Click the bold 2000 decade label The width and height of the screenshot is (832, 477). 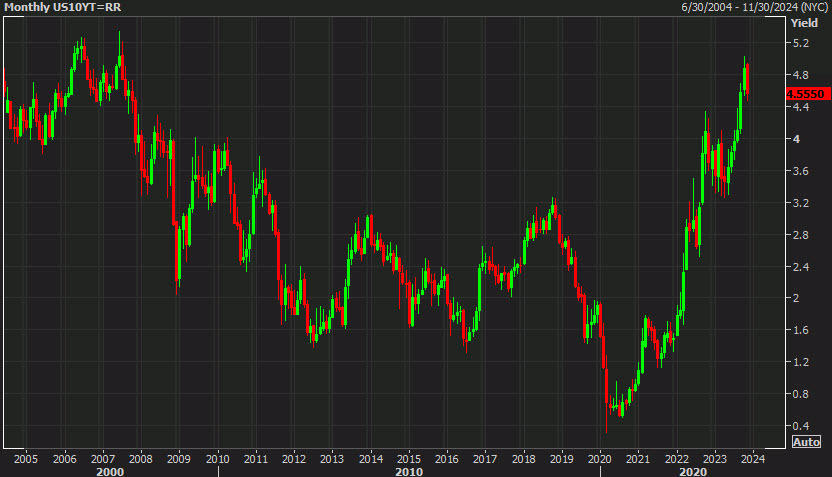pyautogui.click(x=110, y=472)
